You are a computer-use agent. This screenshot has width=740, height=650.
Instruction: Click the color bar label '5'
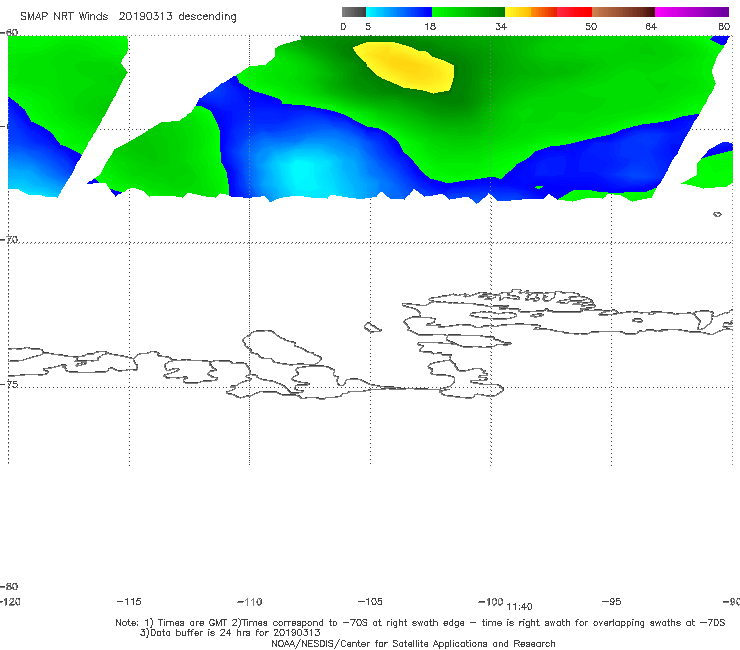(368, 27)
